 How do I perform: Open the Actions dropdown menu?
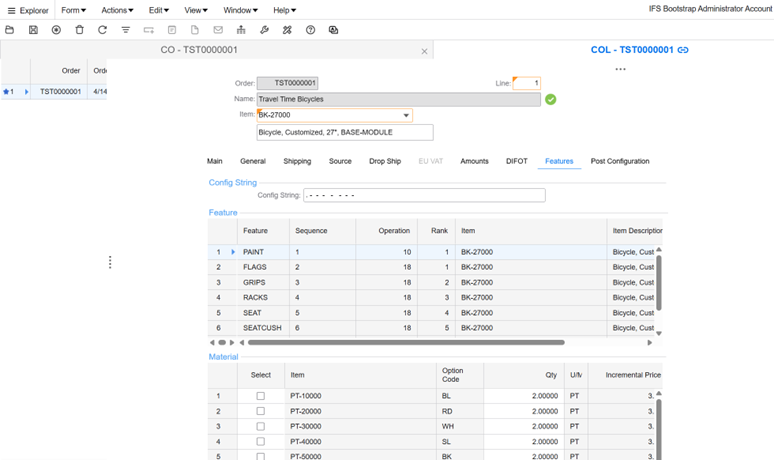[116, 10]
